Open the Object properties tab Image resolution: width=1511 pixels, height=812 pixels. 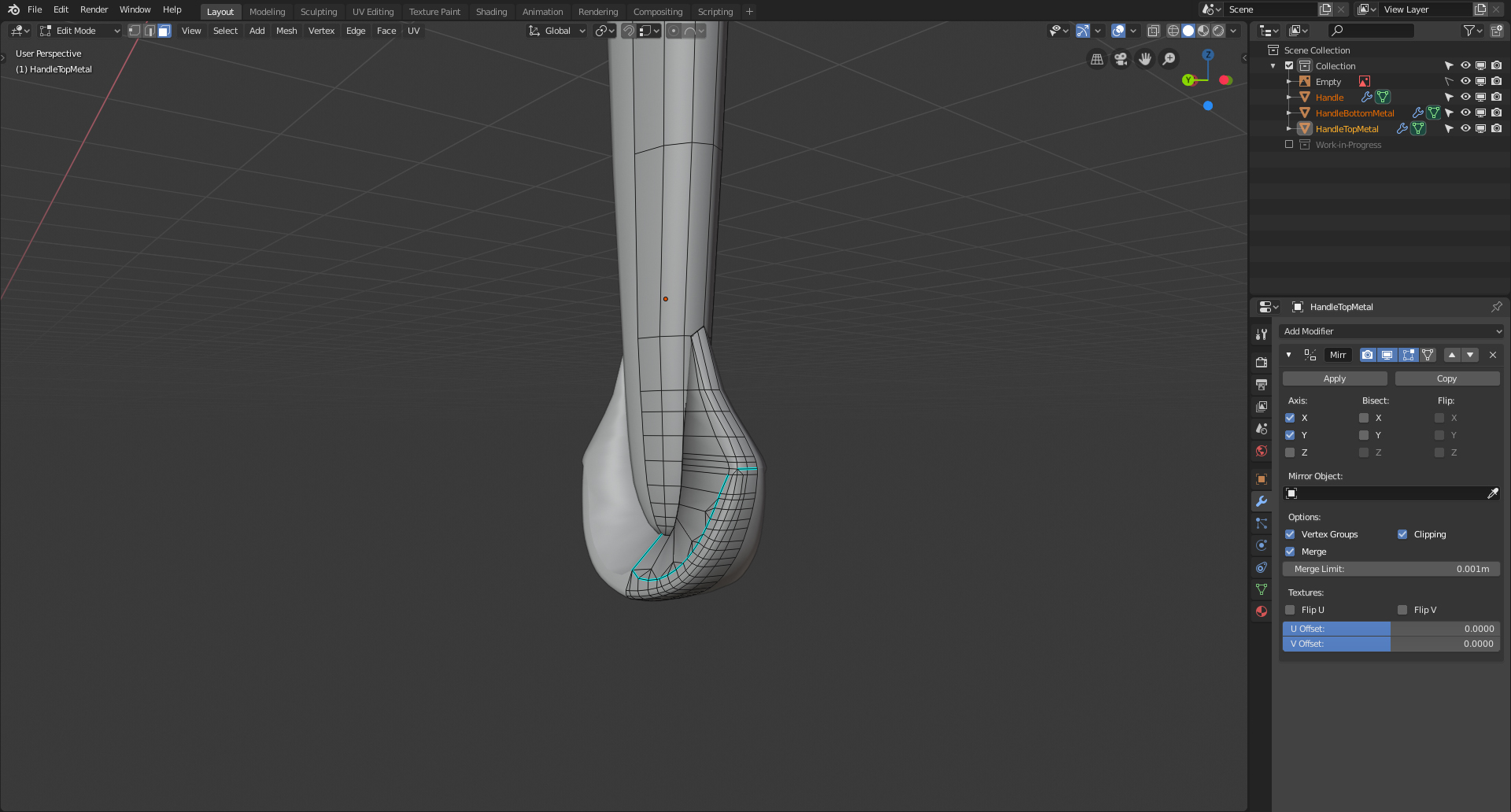1262,478
